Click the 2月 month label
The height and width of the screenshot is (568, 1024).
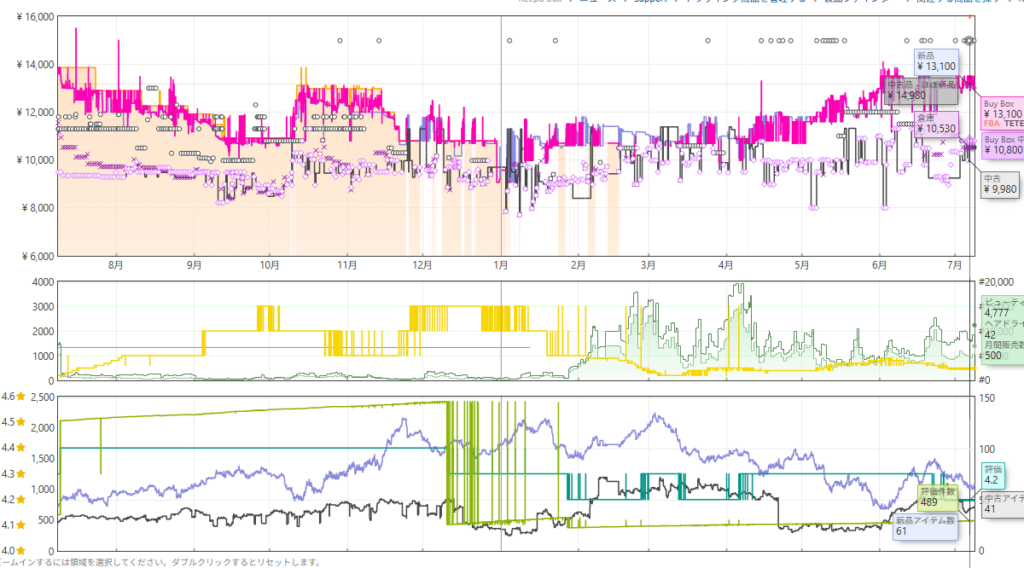578,265
